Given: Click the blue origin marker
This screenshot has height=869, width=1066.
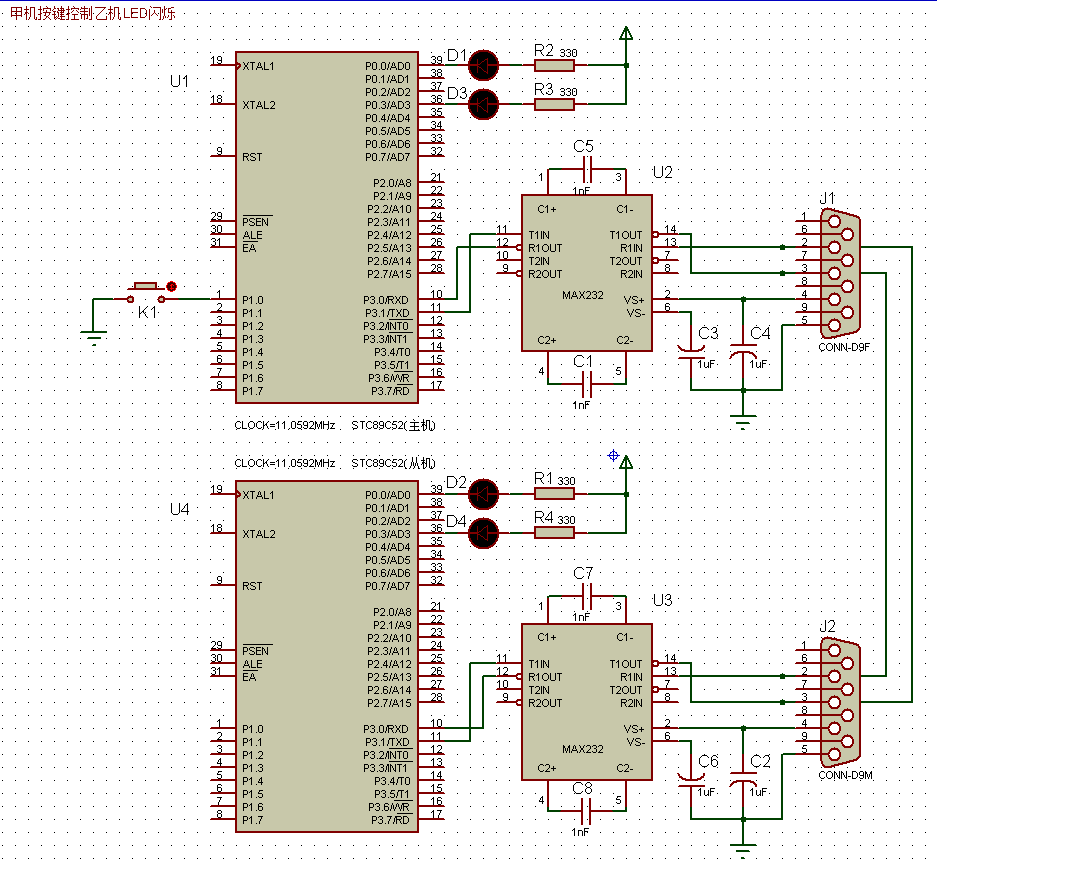Looking at the screenshot, I should (x=613, y=455).
